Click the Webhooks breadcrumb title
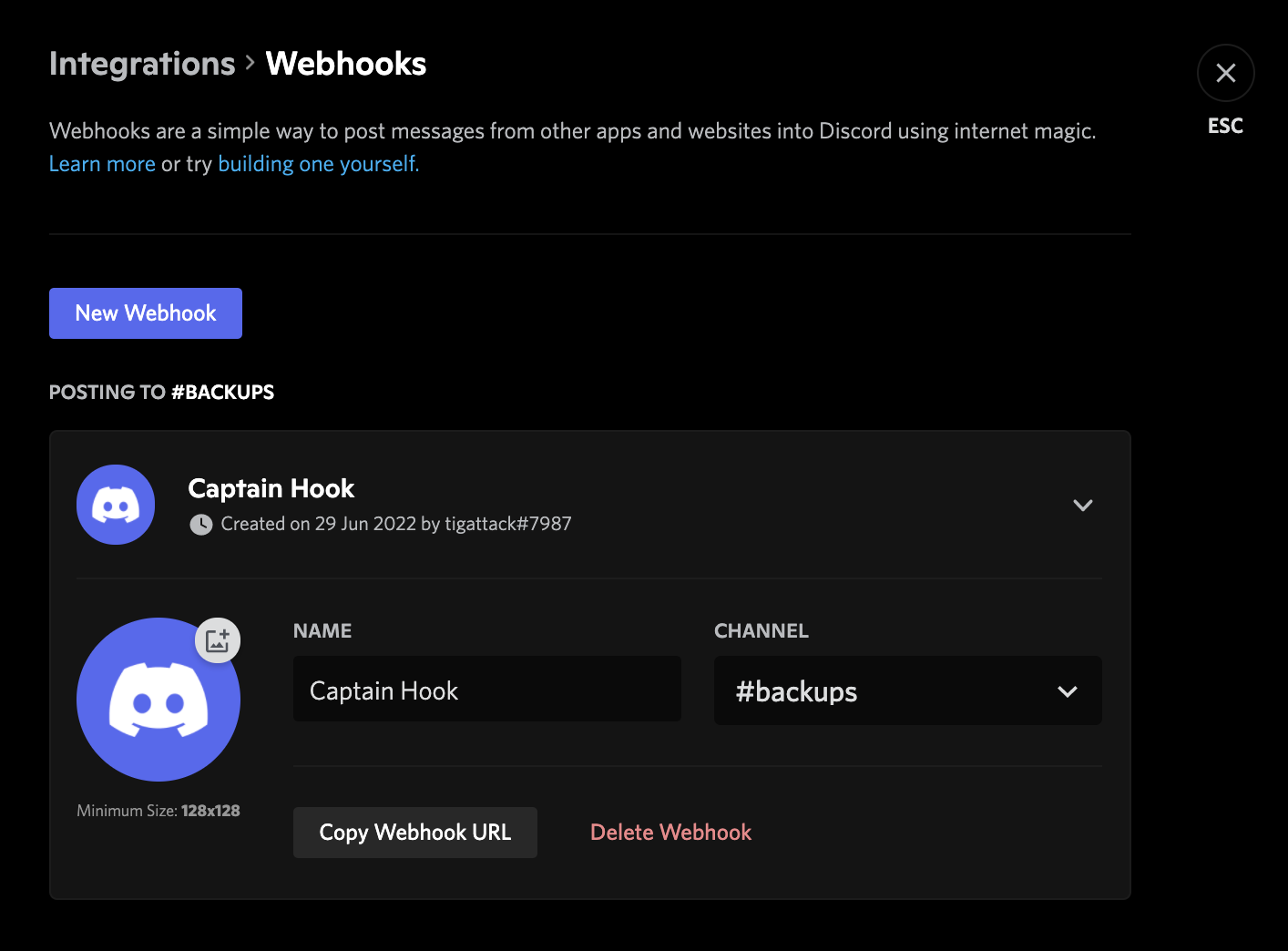 pyautogui.click(x=345, y=64)
